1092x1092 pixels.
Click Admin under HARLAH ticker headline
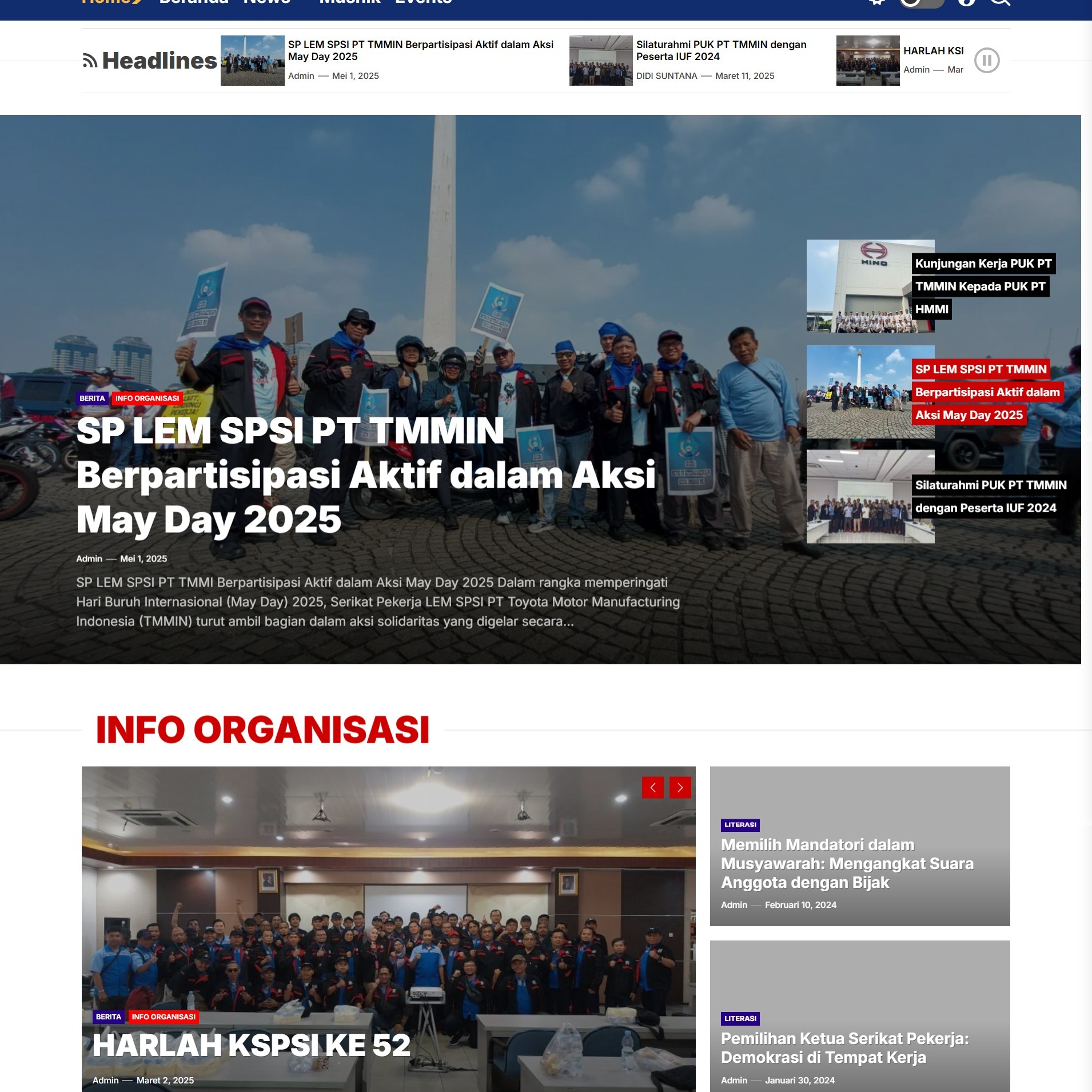[916, 70]
